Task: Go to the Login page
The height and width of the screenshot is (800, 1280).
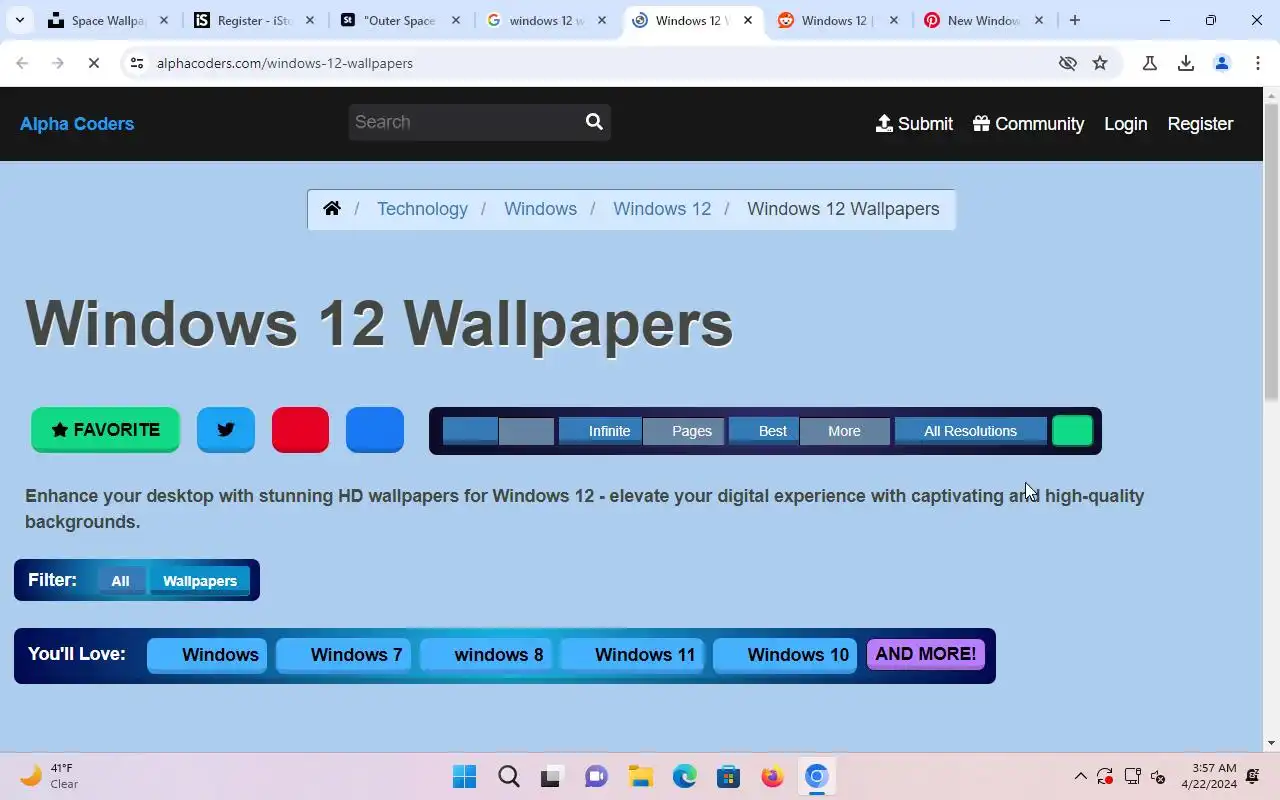Action: [1125, 123]
